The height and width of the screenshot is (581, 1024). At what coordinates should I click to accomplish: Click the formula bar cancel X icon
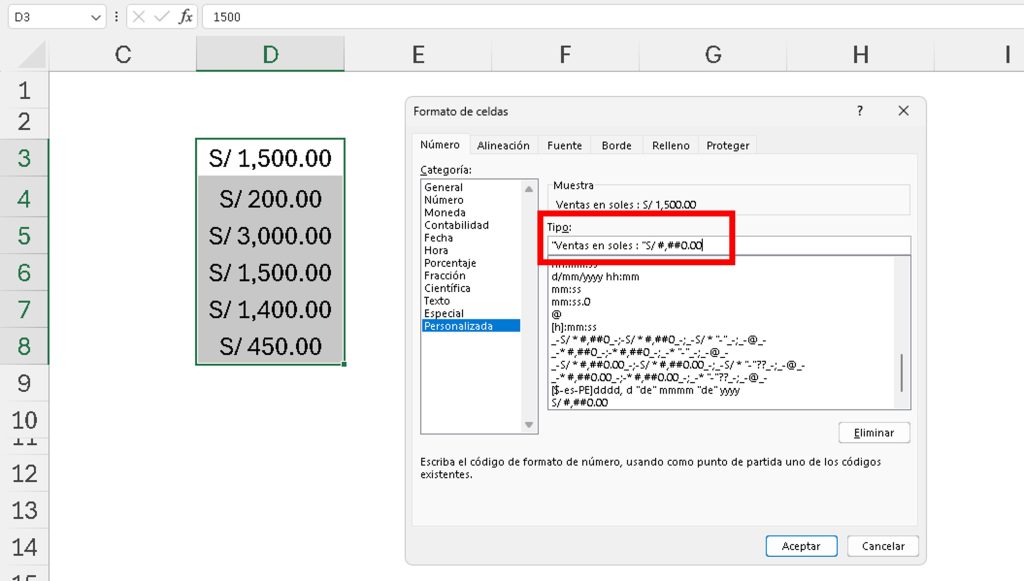tap(138, 17)
